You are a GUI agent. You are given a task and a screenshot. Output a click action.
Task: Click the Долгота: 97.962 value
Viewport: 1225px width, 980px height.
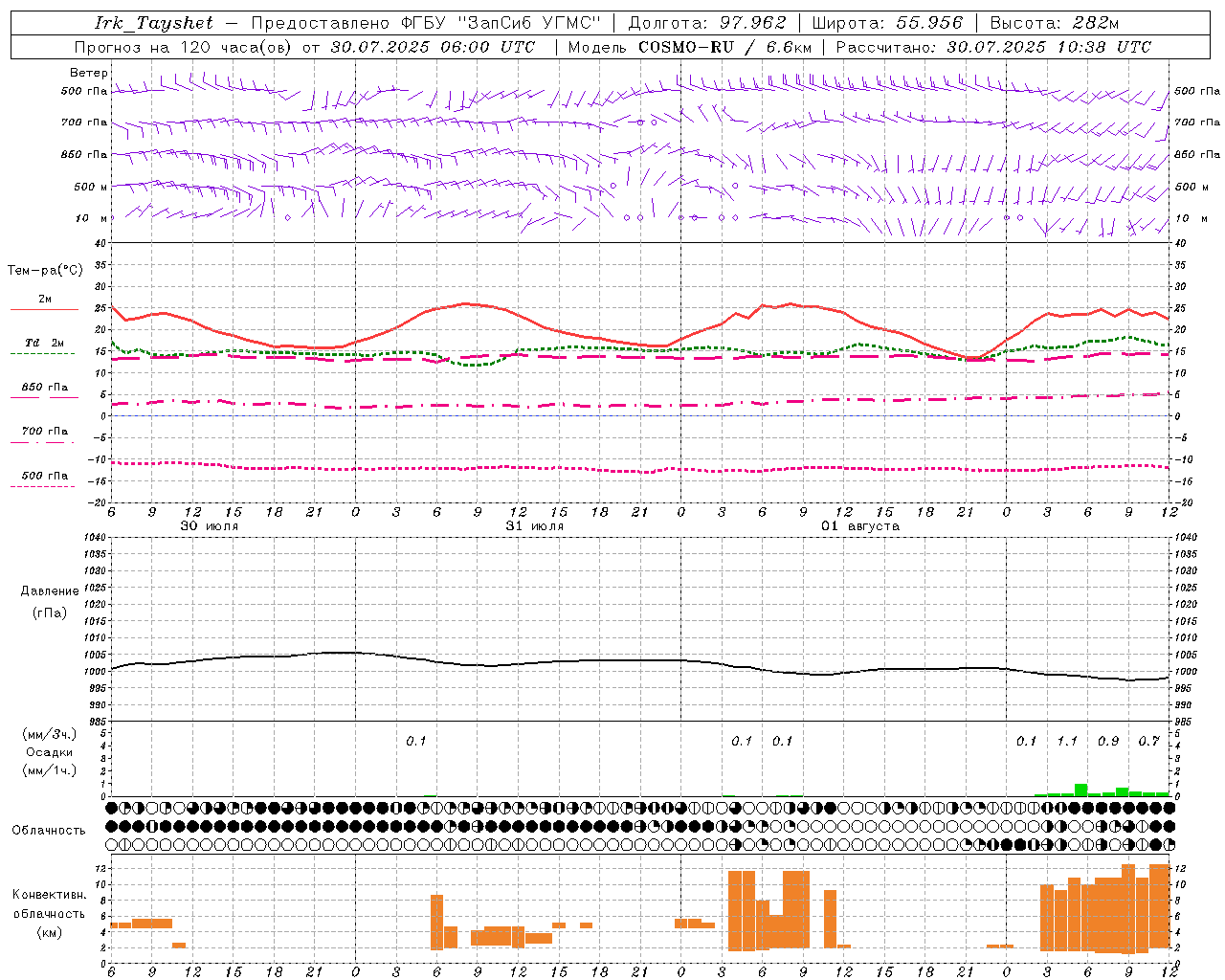tap(707, 23)
